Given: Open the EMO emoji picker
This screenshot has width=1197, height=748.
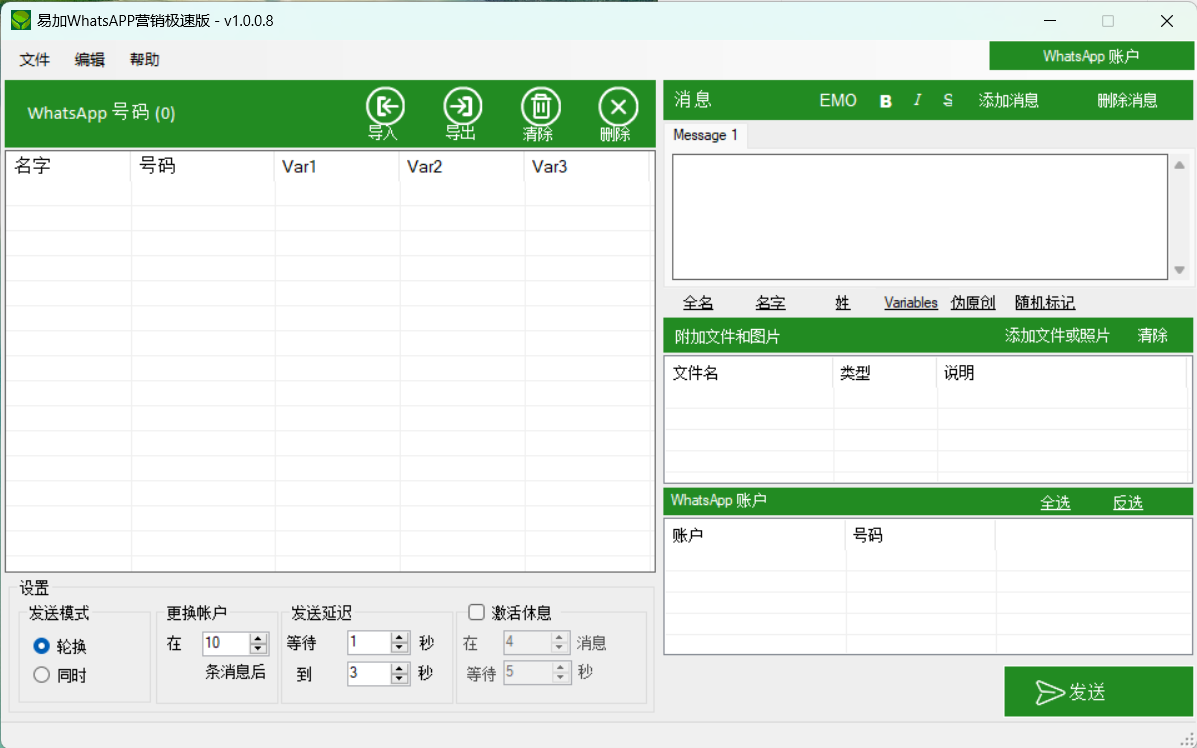Looking at the screenshot, I should coord(838,101).
